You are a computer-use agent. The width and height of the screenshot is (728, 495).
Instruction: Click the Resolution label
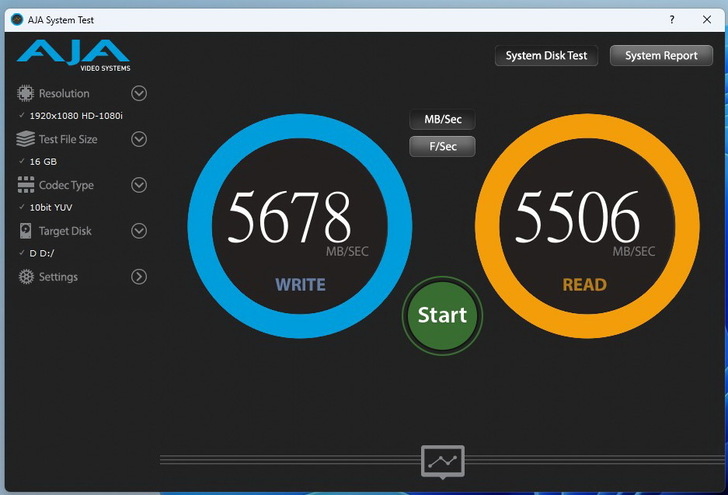click(64, 93)
